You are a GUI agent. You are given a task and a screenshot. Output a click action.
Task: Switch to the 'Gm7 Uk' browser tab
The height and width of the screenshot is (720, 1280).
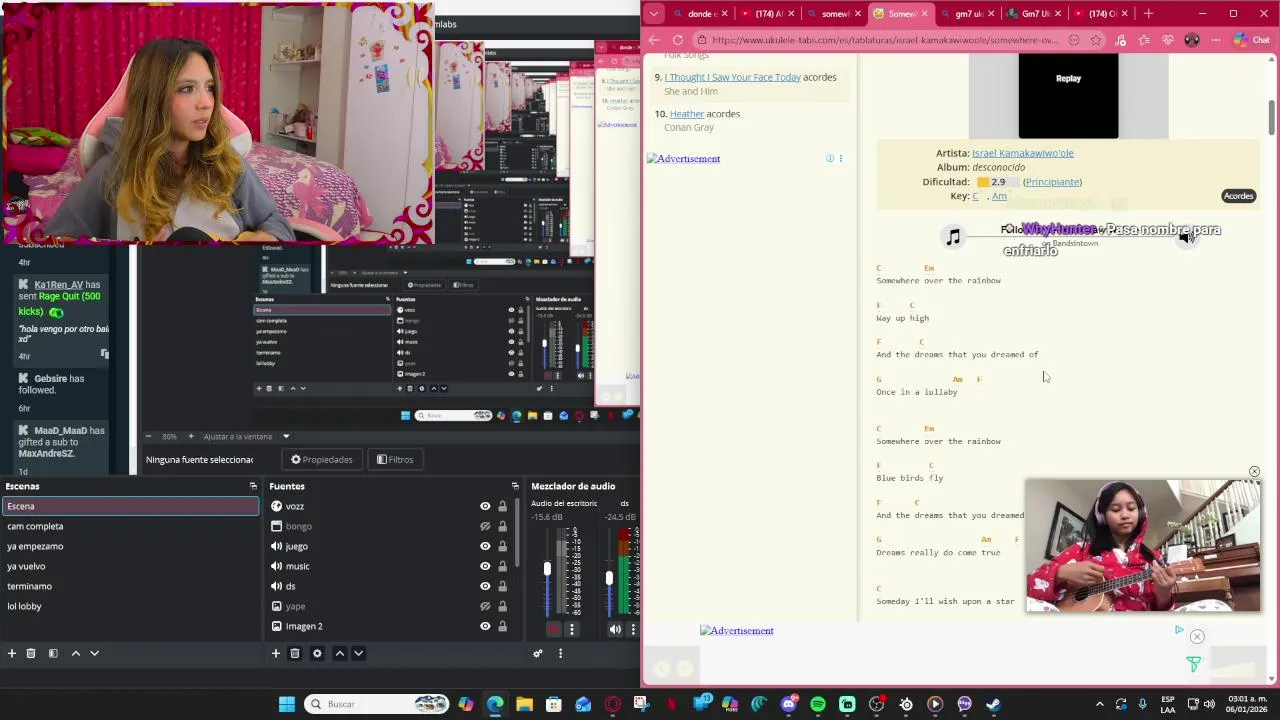[x=1035, y=14]
